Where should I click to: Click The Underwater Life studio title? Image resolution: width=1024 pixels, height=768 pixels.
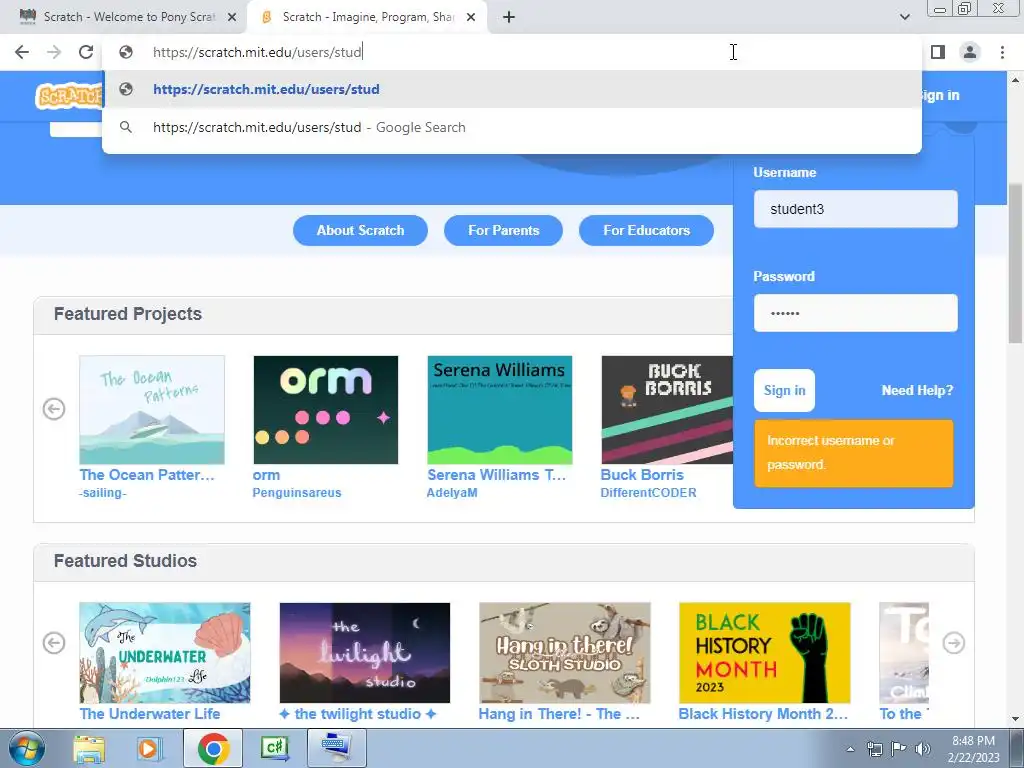pyautogui.click(x=150, y=714)
